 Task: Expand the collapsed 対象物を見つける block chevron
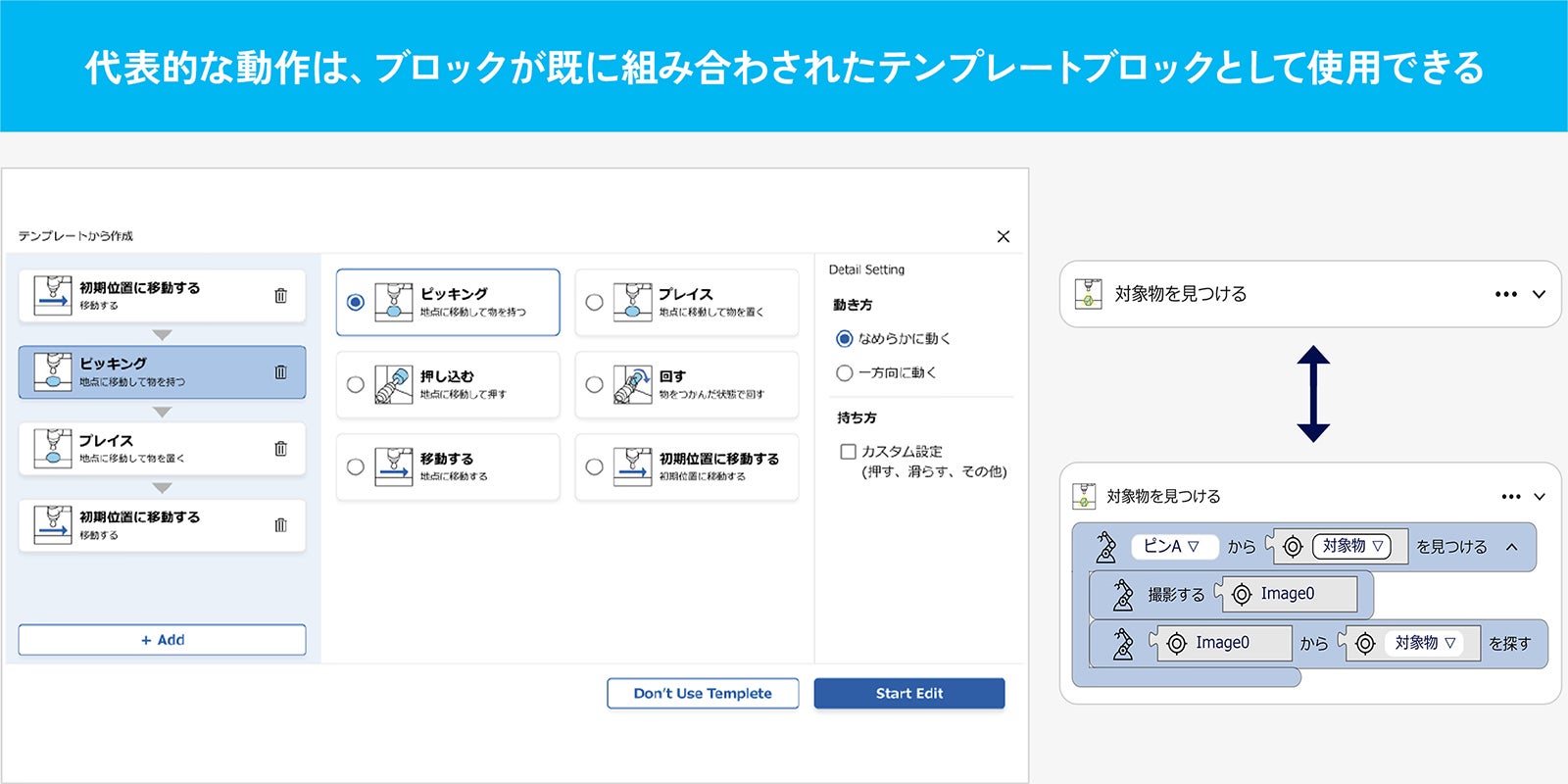pyautogui.click(x=1540, y=294)
